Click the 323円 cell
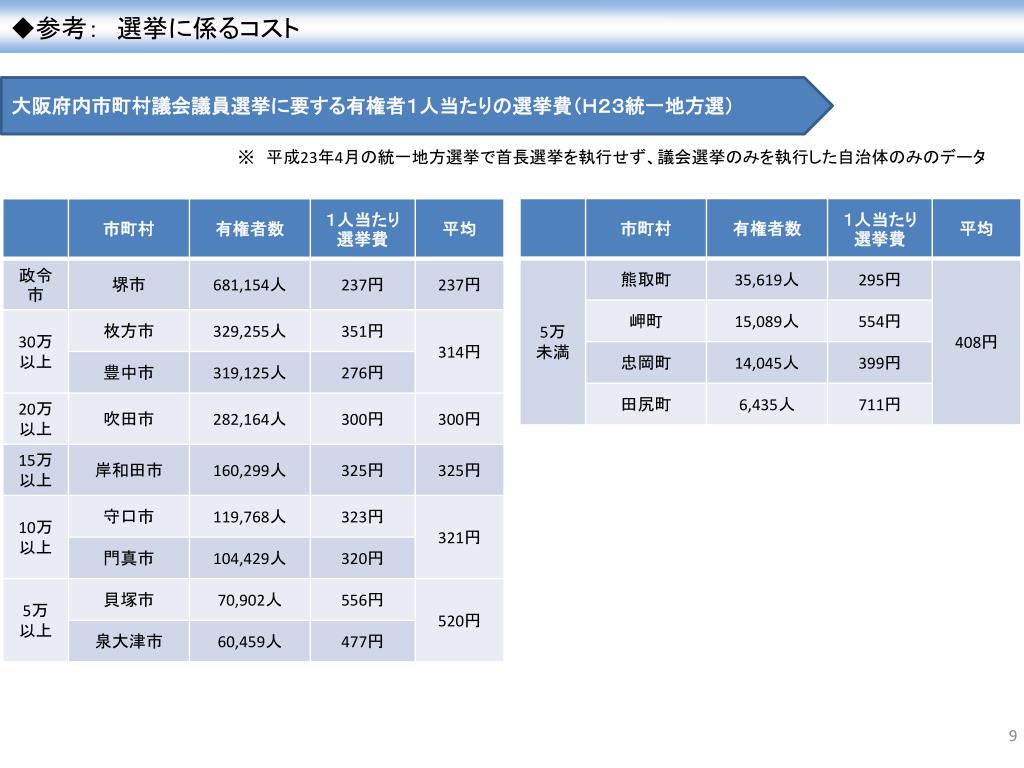Screen dimensions: 1024x768 [362, 517]
